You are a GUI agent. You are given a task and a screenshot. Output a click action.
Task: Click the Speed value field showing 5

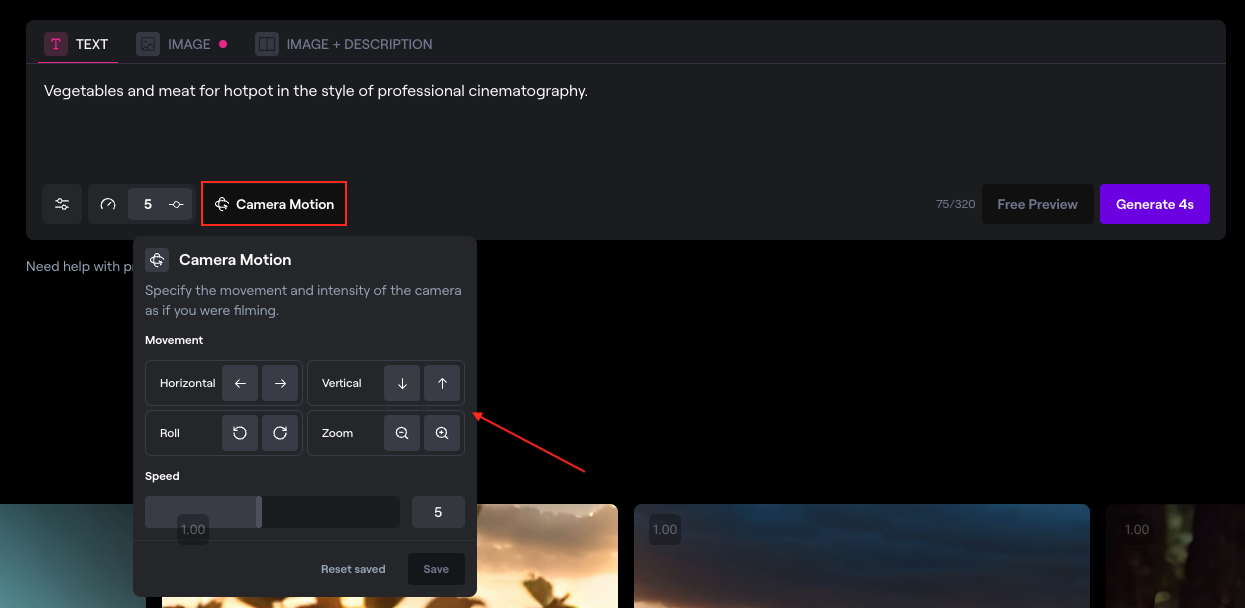coord(438,512)
